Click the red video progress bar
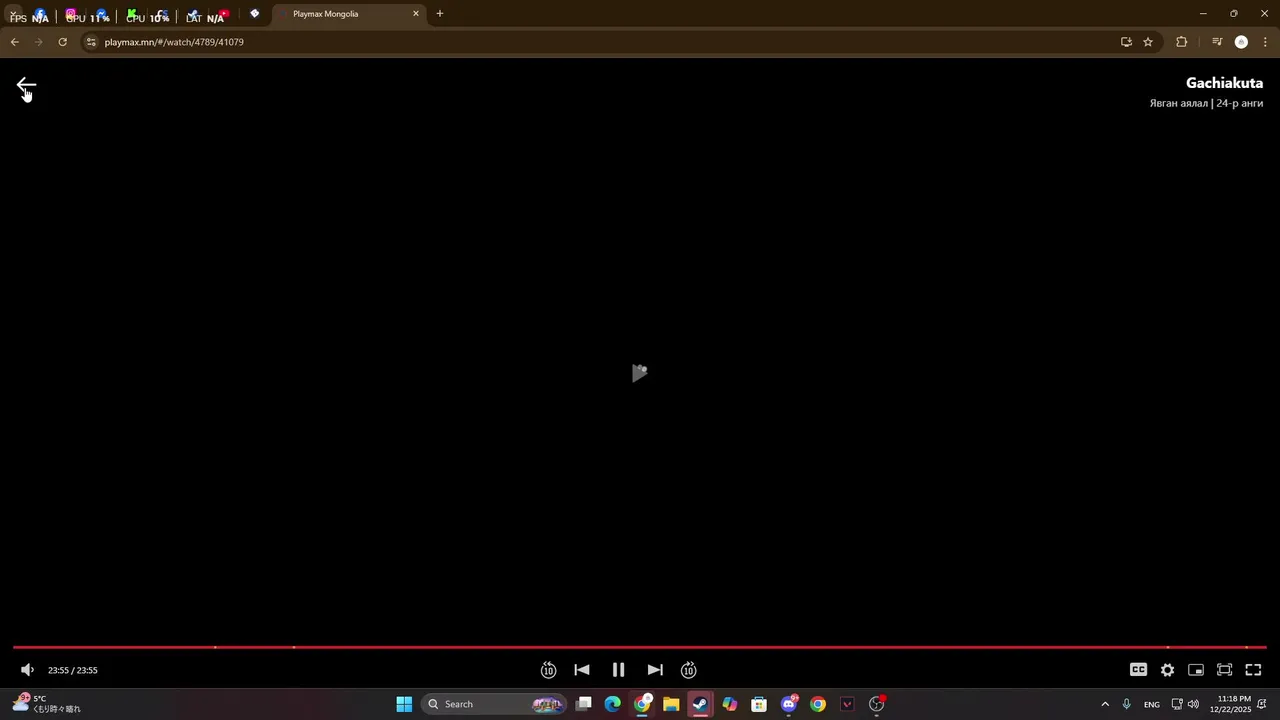Image resolution: width=1280 pixels, height=720 pixels. coord(640,647)
